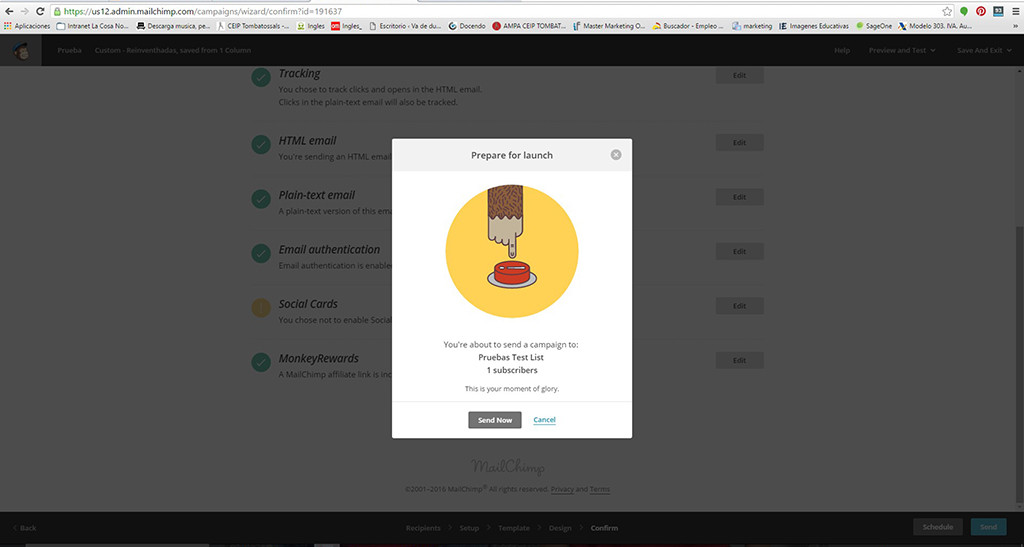Open Intranet La Cosa No... bookmark
This screenshot has width=1024, height=547.
point(92,26)
